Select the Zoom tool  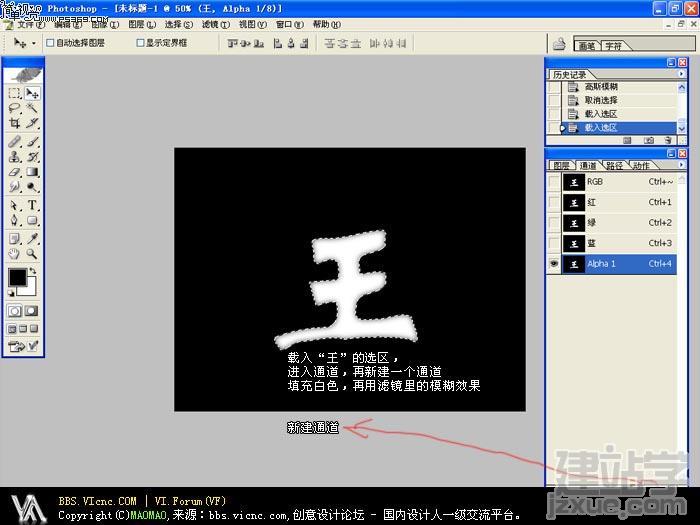point(32,254)
